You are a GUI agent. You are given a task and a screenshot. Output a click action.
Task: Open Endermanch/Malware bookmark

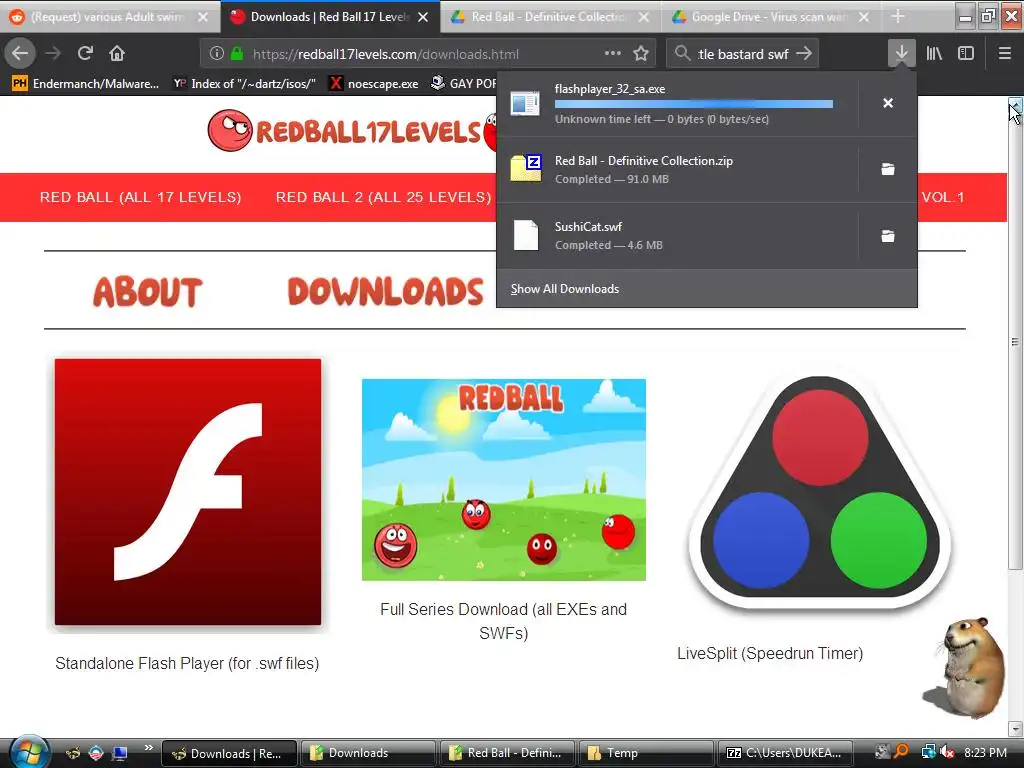[85, 84]
